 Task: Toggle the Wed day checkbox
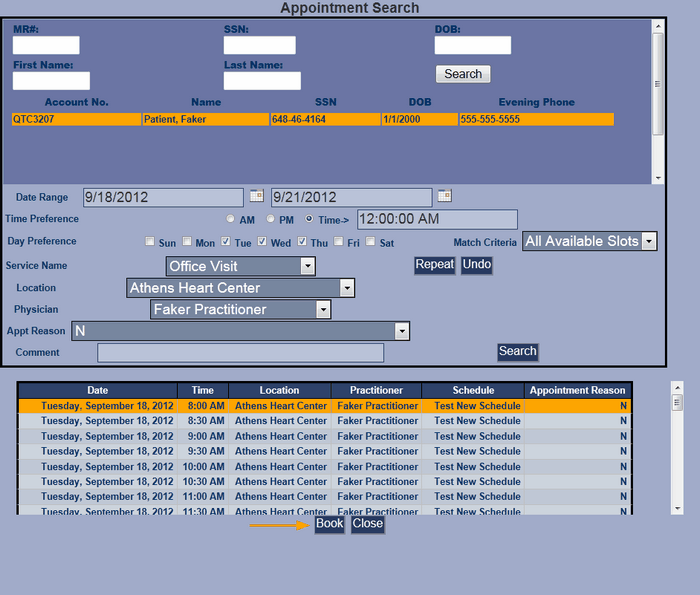click(x=263, y=242)
